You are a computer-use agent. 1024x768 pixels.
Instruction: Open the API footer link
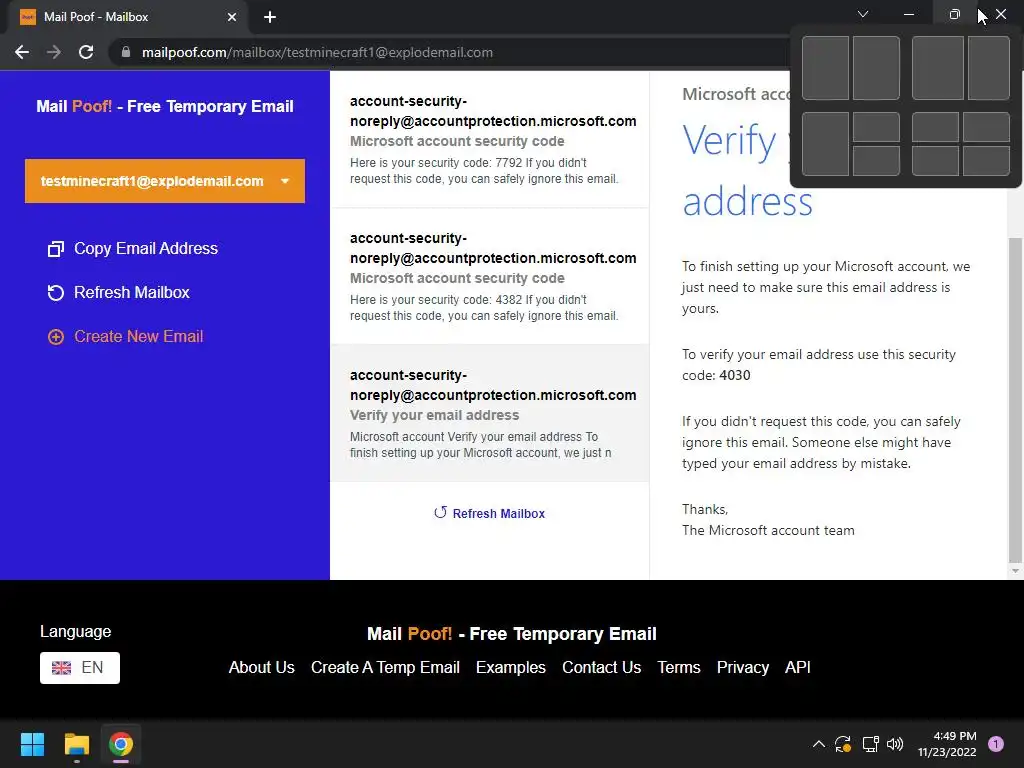point(797,667)
